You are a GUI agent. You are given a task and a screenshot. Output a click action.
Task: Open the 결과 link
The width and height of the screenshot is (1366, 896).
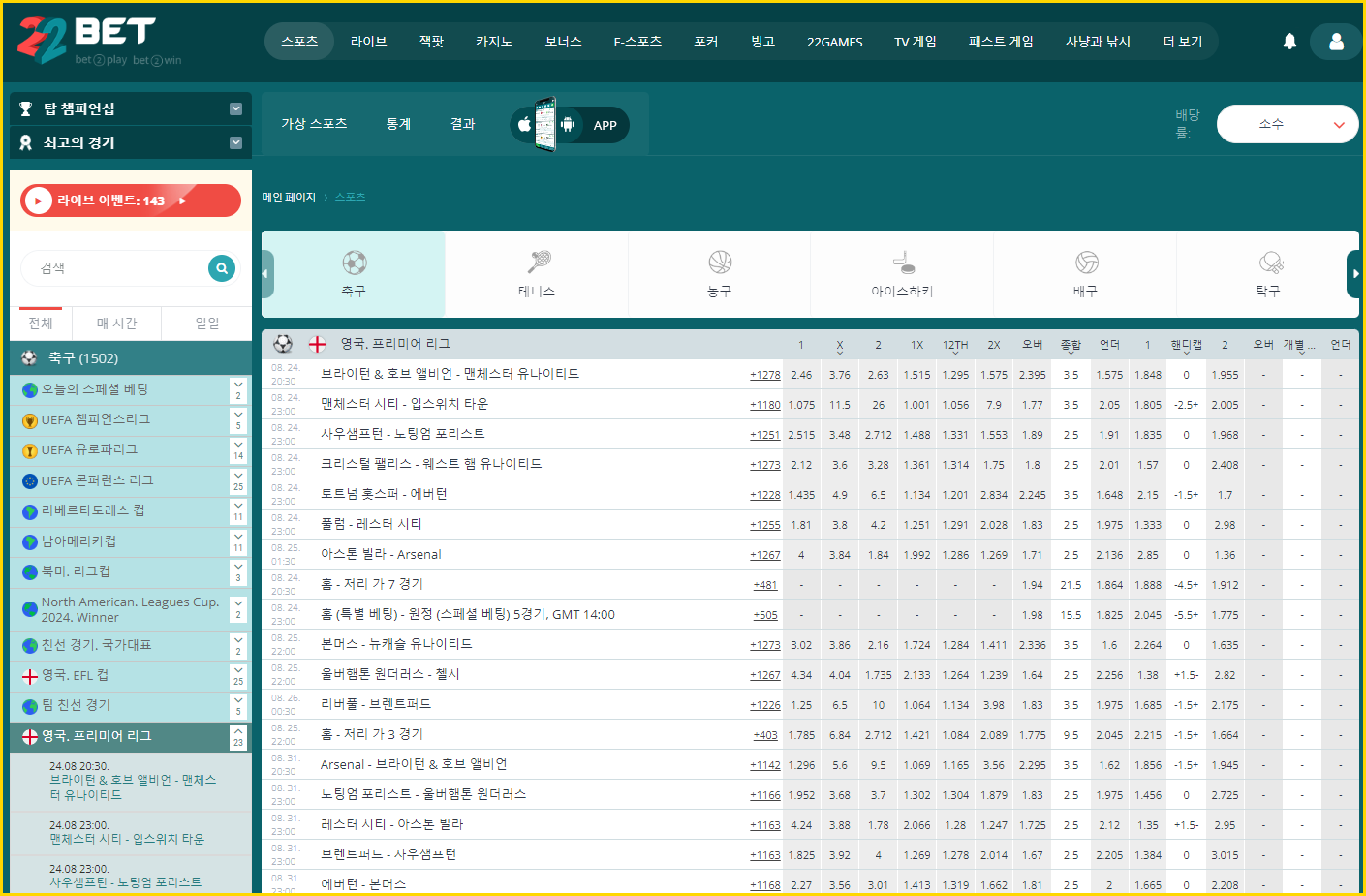click(463, 124)
